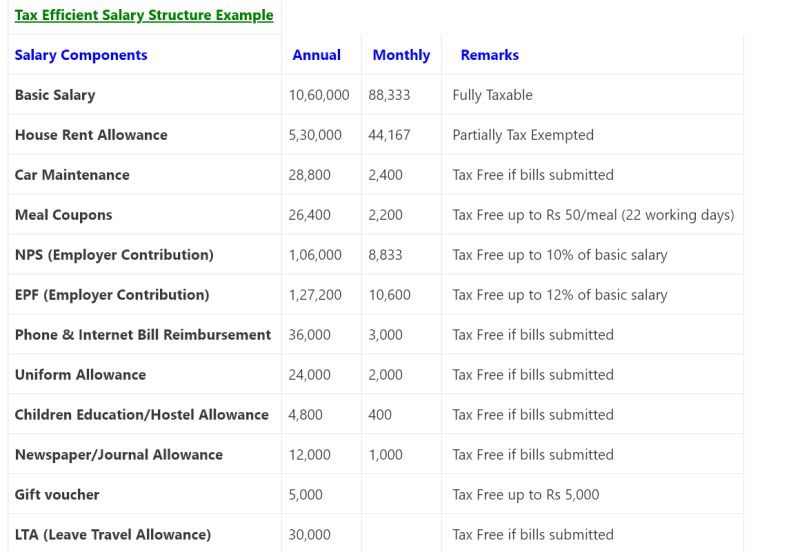
Task: Click the House Rent Allowance annual amount 5,30,000
Action: [x=315, y=135]
